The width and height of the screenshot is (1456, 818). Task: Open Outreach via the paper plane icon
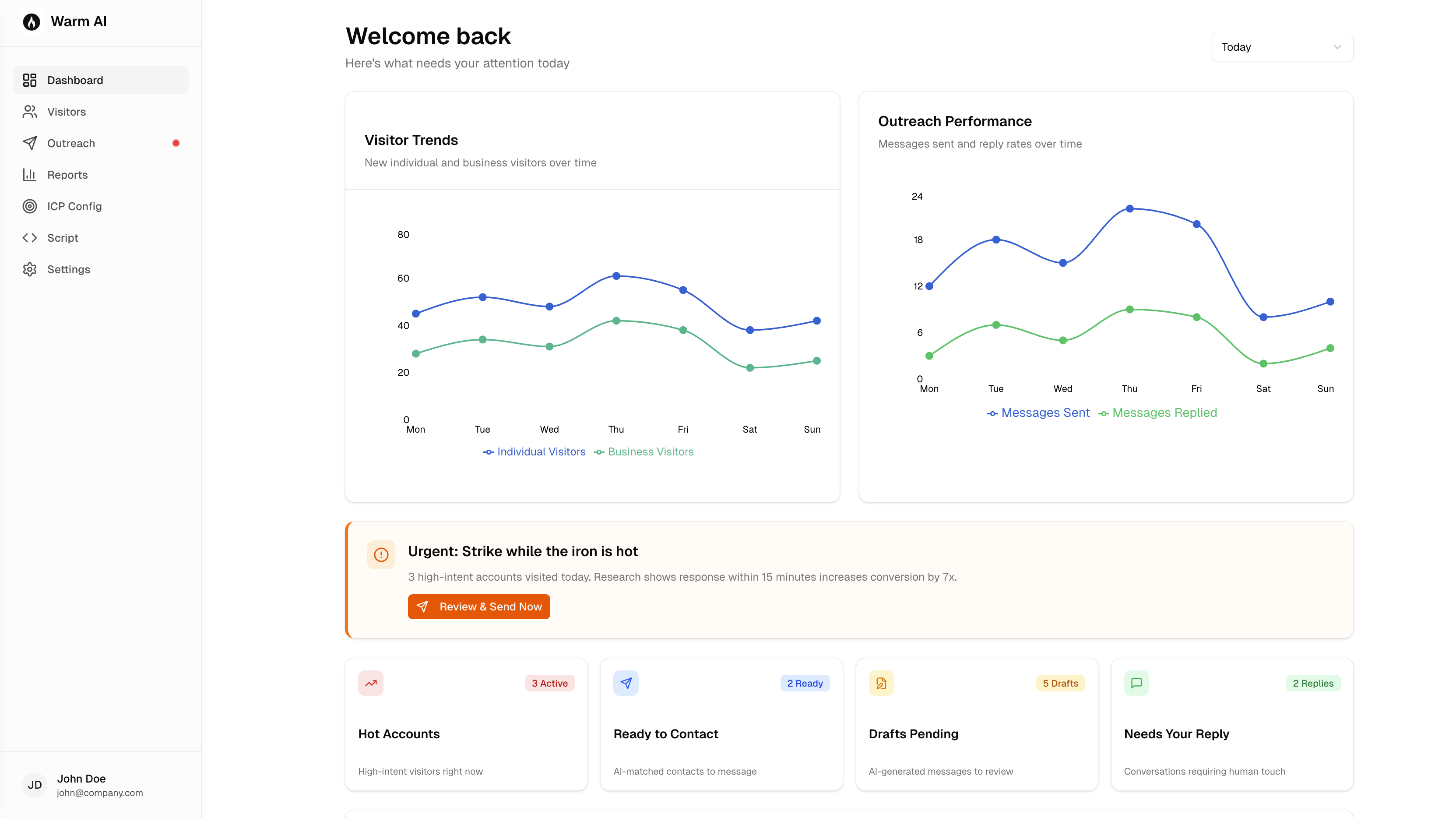pos(30,143)
